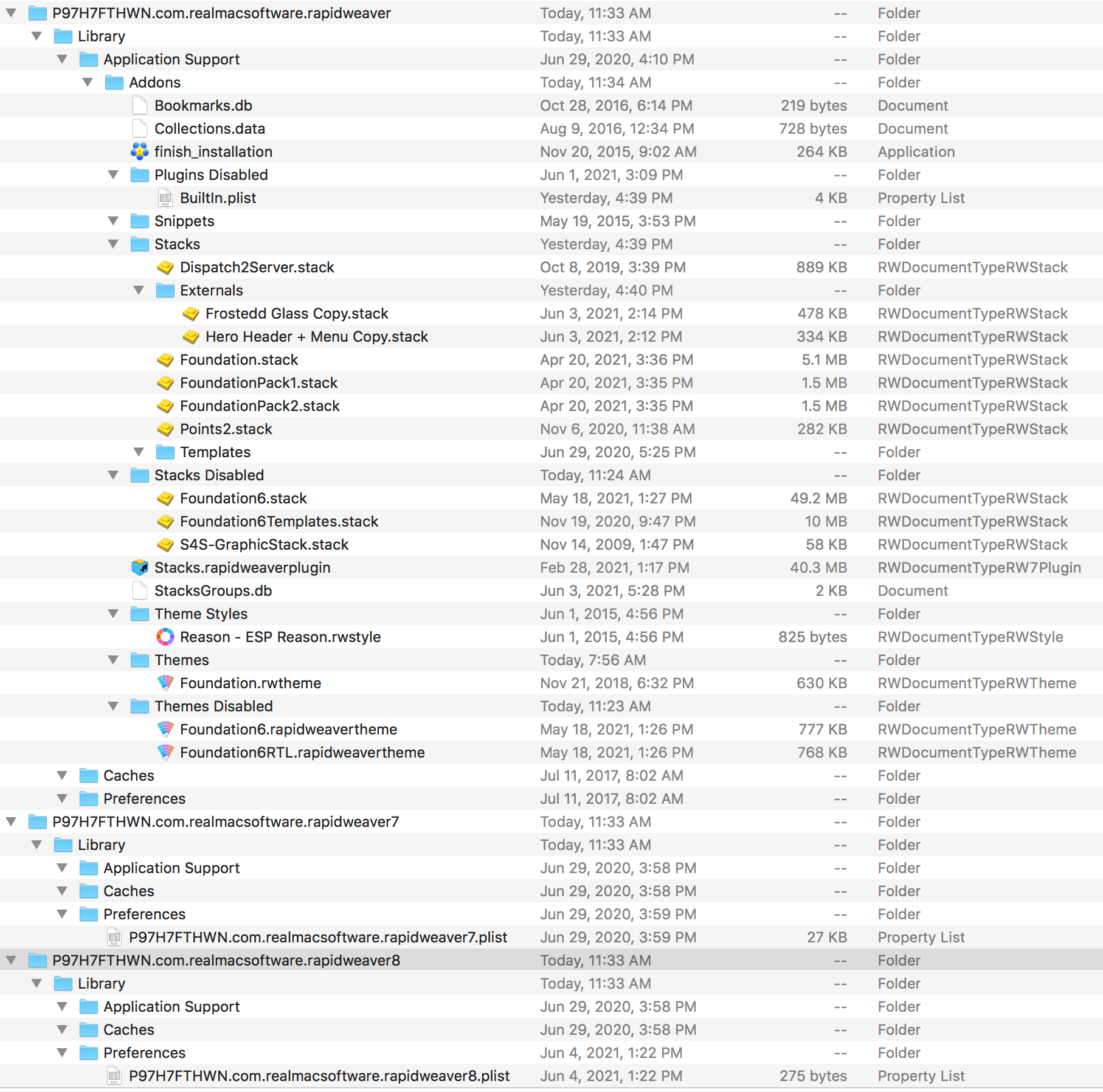Collapse the Stacks folder disclosure triangle

tap(113, 244)
